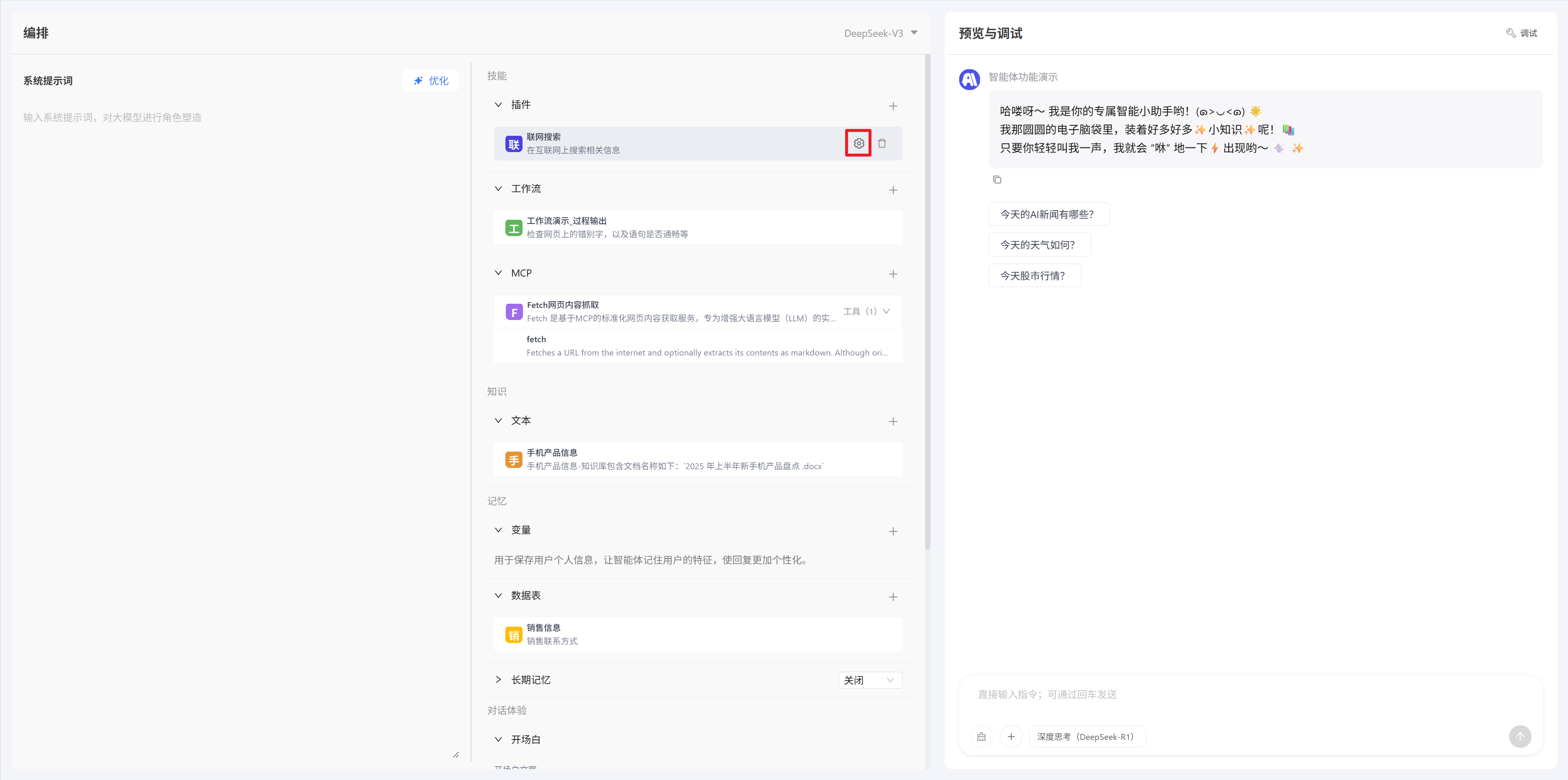Viewport: 1568px width, 780px height.
Task: Open settings gear for 联网搜索 plugin
Action: point(858,144)
